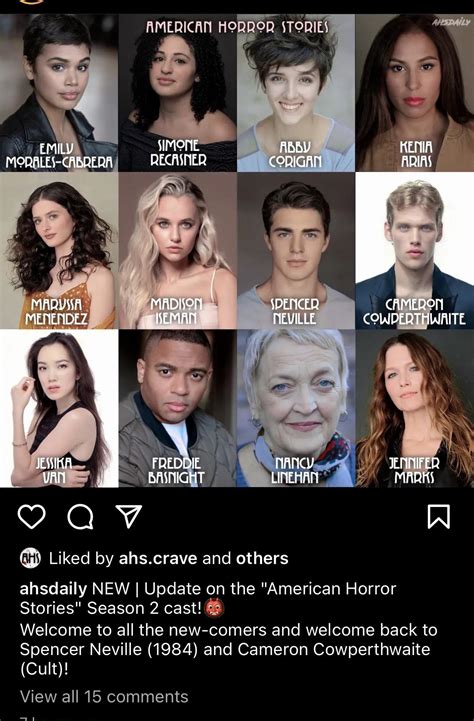Save the post with bookmark icon
Viewport: 474px width, 721px height.
click(438, 517)
